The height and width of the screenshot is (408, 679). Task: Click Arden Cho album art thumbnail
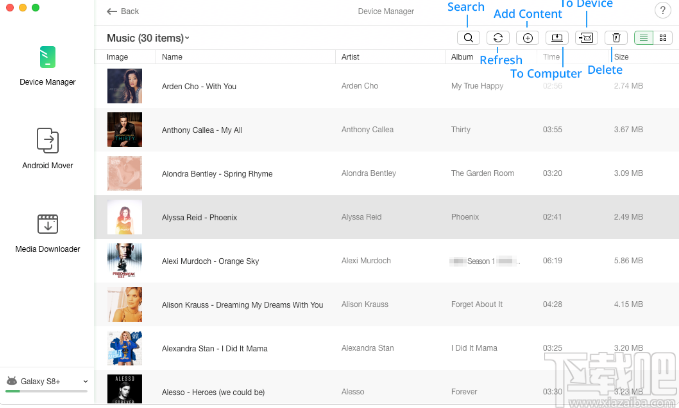click(x=124, y=86)
